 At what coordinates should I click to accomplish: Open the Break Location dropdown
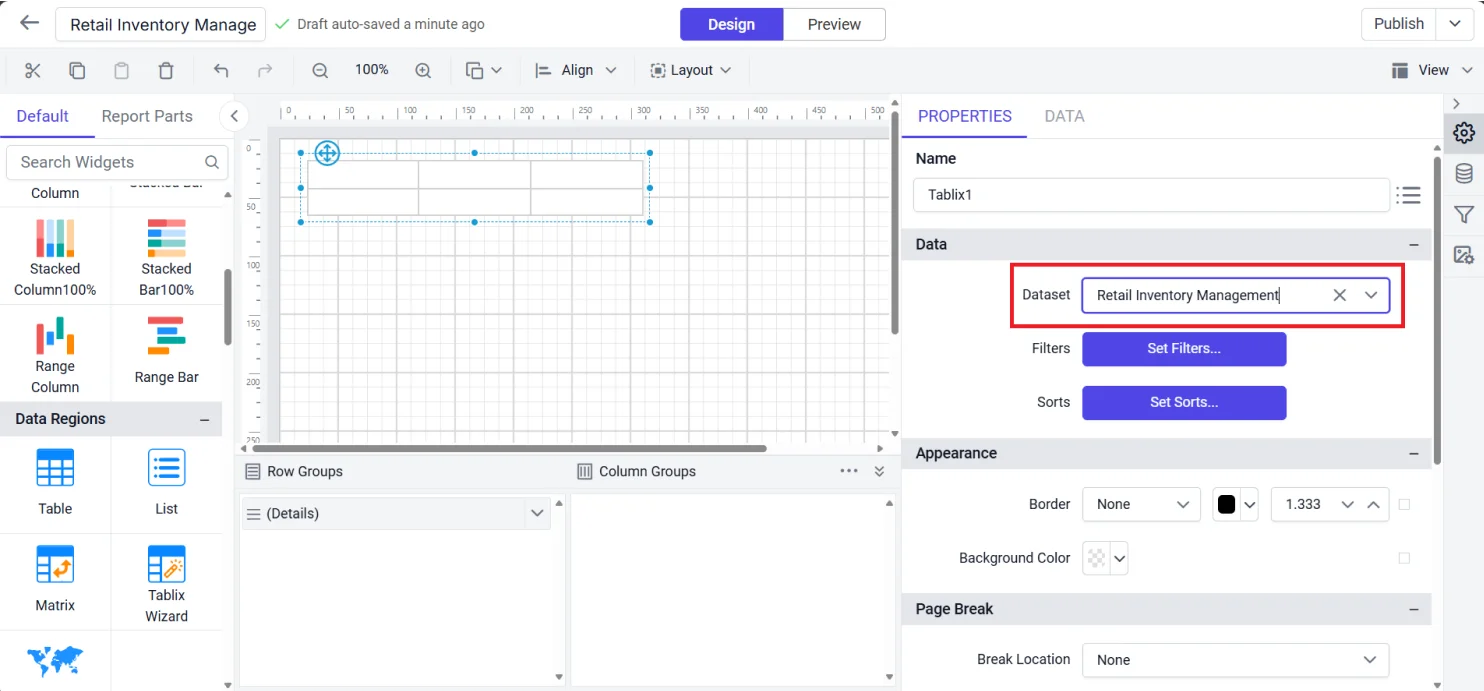[x=1371, y=660]
